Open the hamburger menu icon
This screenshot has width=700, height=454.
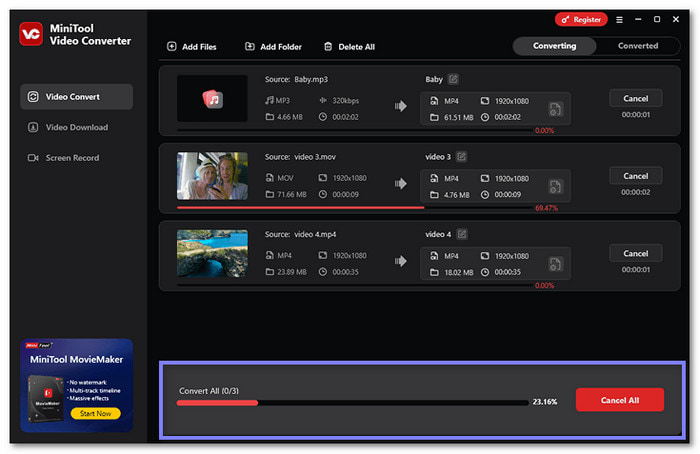pyautogui.click(x=619, y=20)
